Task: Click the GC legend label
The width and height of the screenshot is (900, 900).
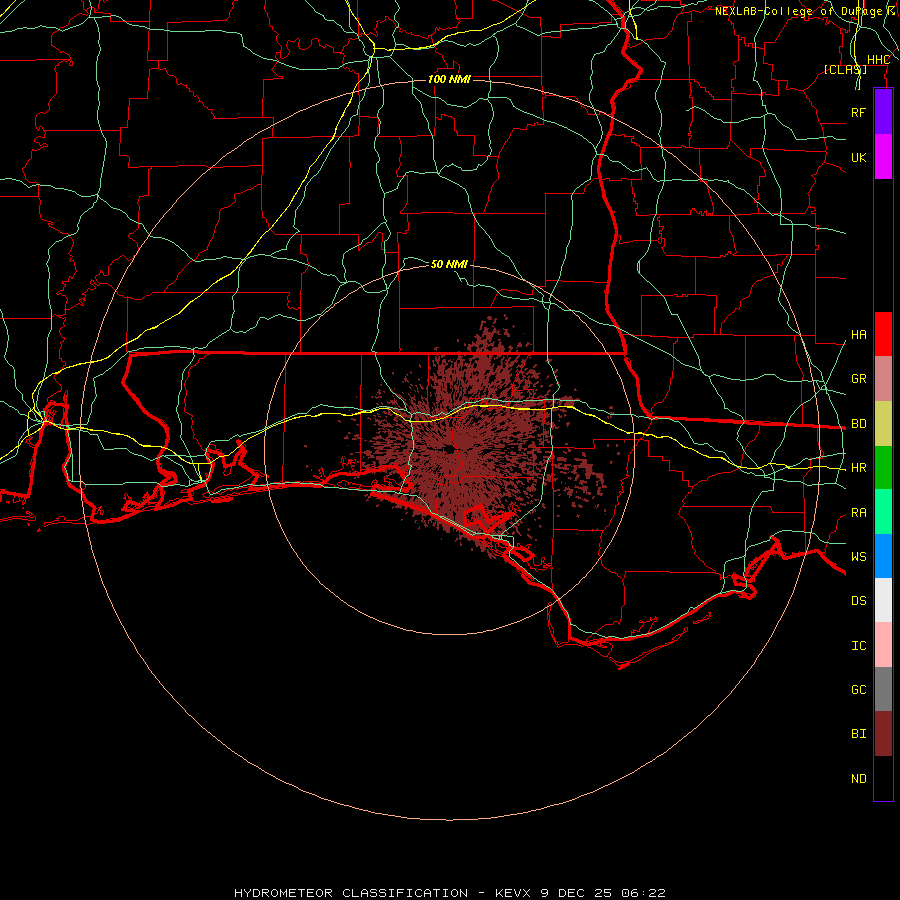Action: pyautogui.click(x=858, y=689)
